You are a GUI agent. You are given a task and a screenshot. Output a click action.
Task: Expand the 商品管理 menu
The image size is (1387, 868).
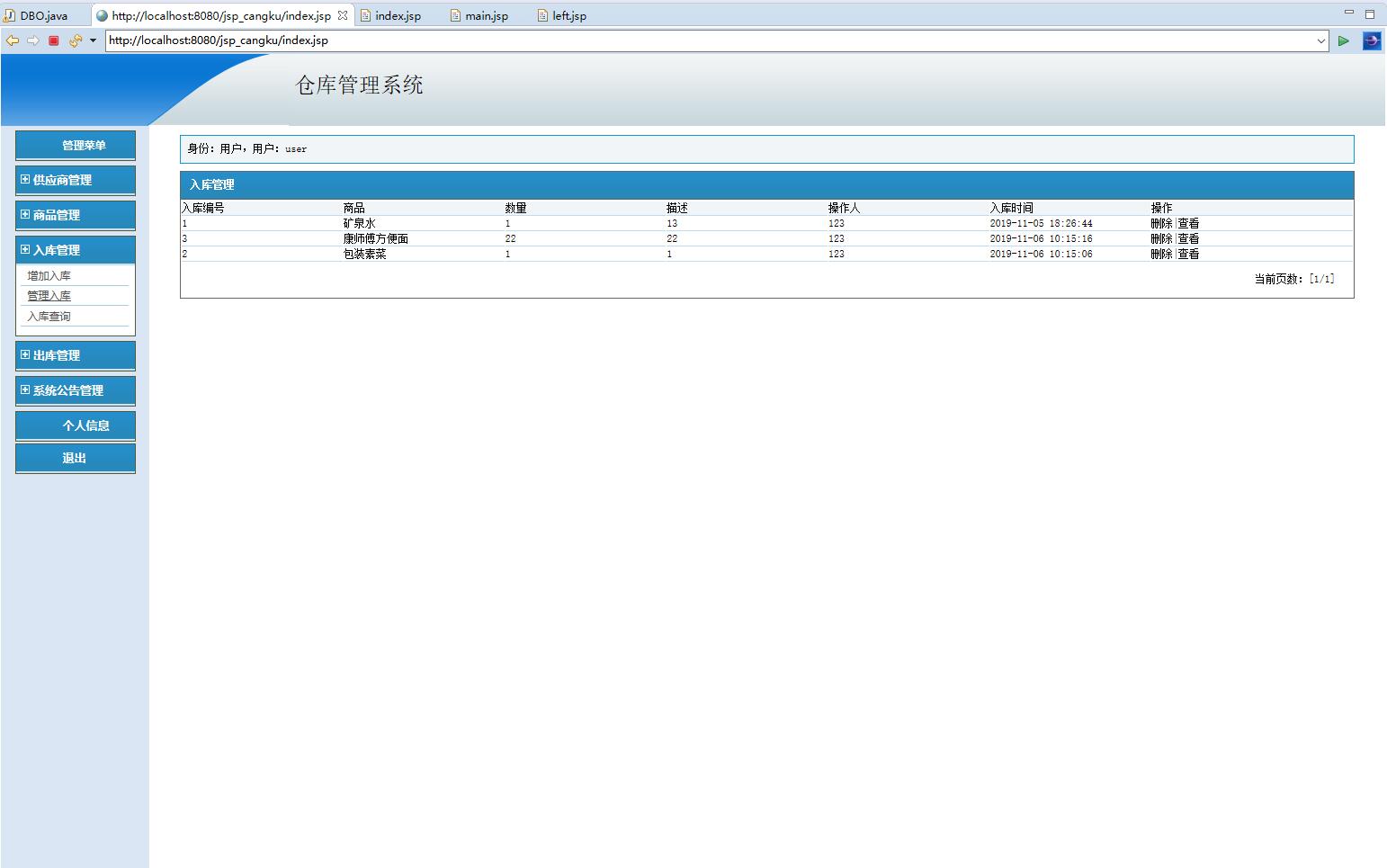tap(76, 215)
